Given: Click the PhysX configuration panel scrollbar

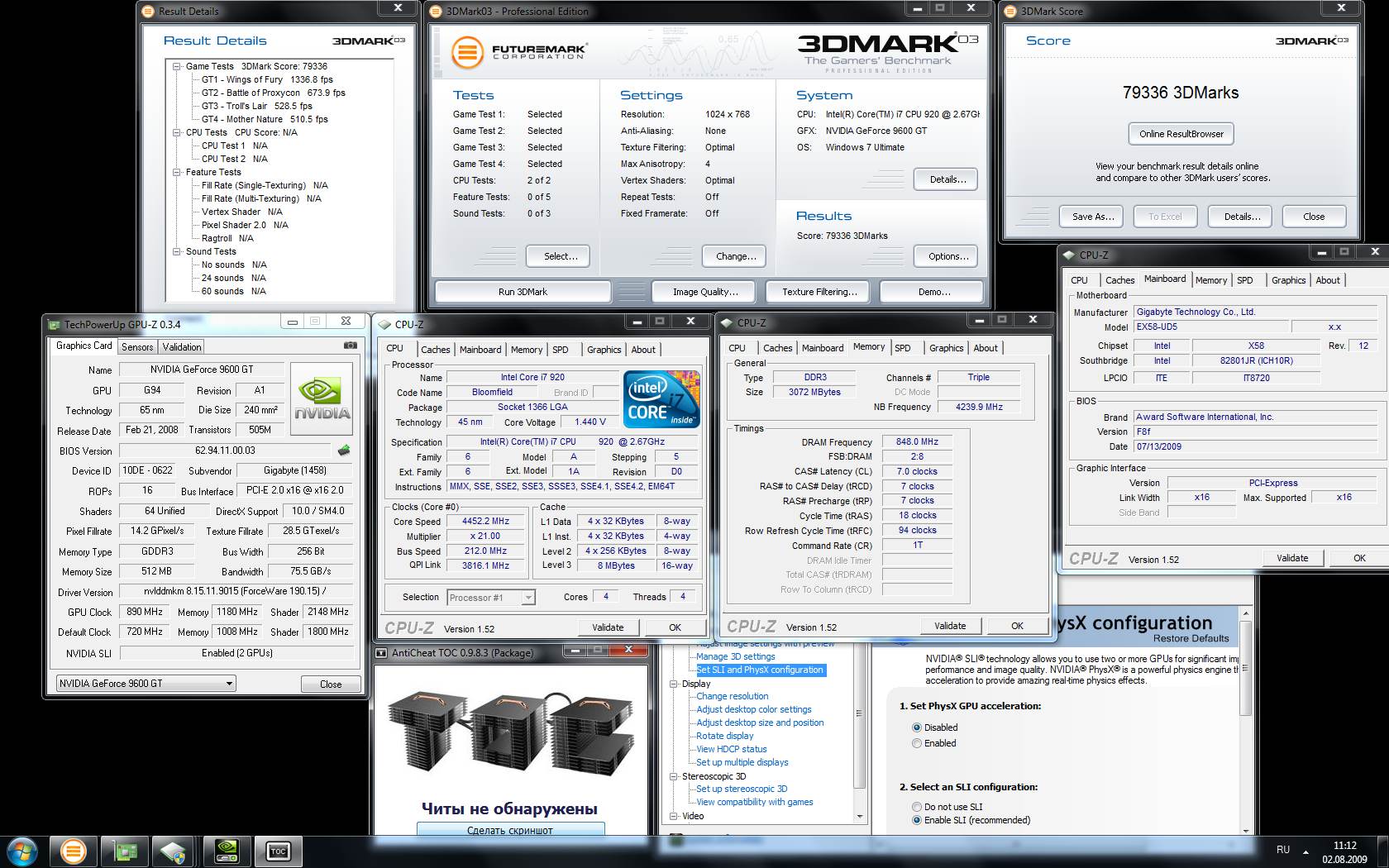Looking at the screenshot, I should pyautogui.click(x=1245, y=719).
